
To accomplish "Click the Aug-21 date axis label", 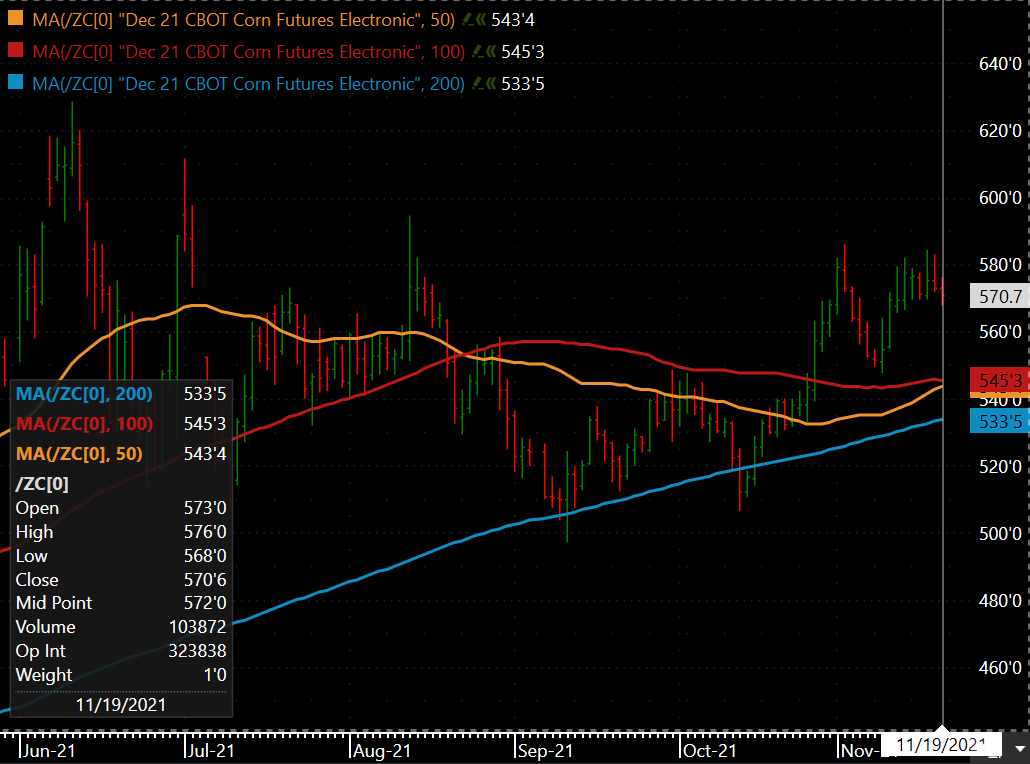I will click(382, 751).
